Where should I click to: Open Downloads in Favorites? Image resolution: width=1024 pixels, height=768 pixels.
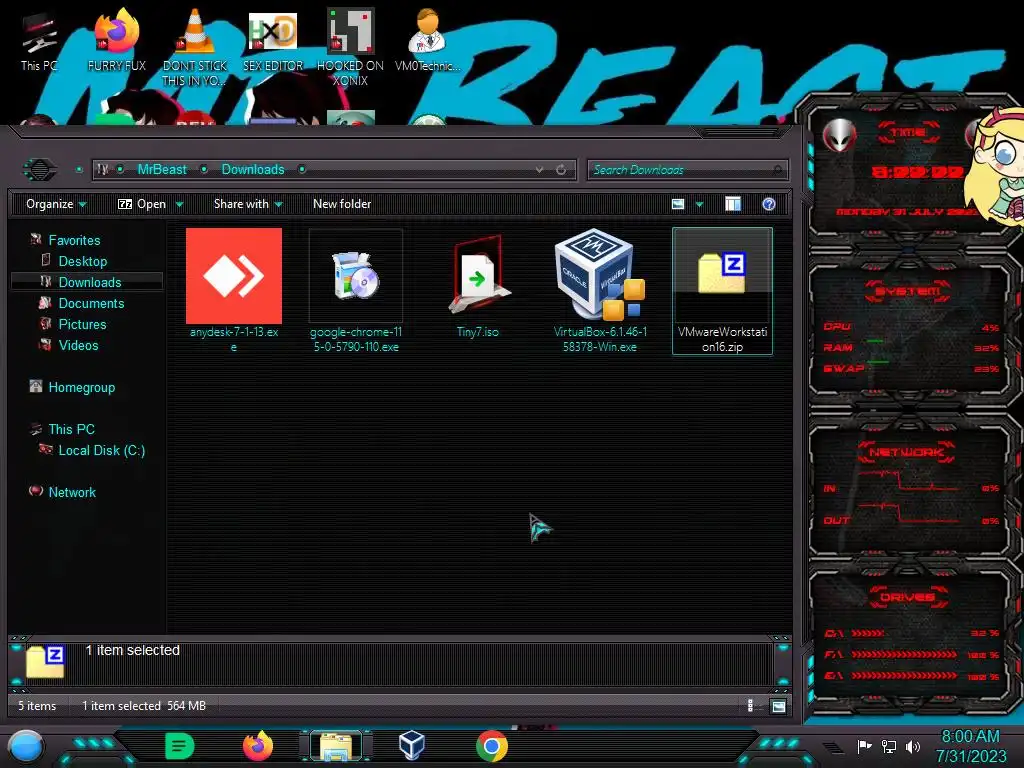click(x=89, y=282)
